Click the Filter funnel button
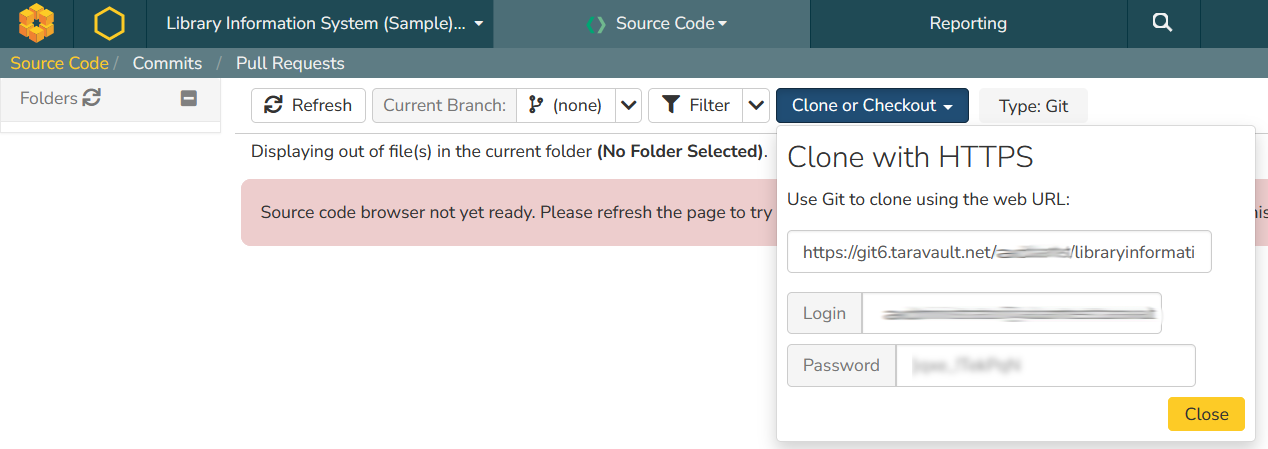Viewport: 1268px width, 449px height. point(696,105)
